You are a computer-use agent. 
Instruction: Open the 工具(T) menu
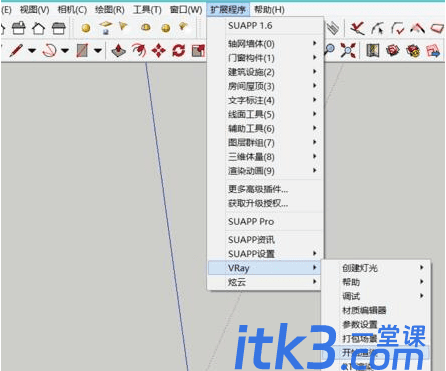coord(147,10)
